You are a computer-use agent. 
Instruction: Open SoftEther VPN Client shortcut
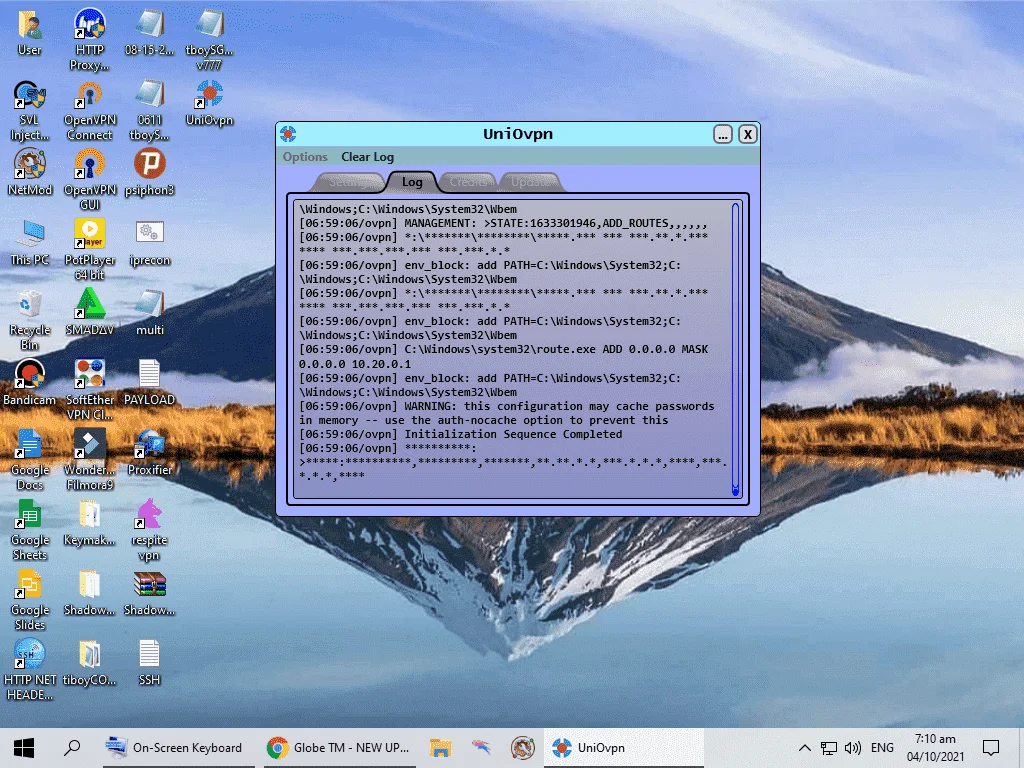click(x=89, y=389)
